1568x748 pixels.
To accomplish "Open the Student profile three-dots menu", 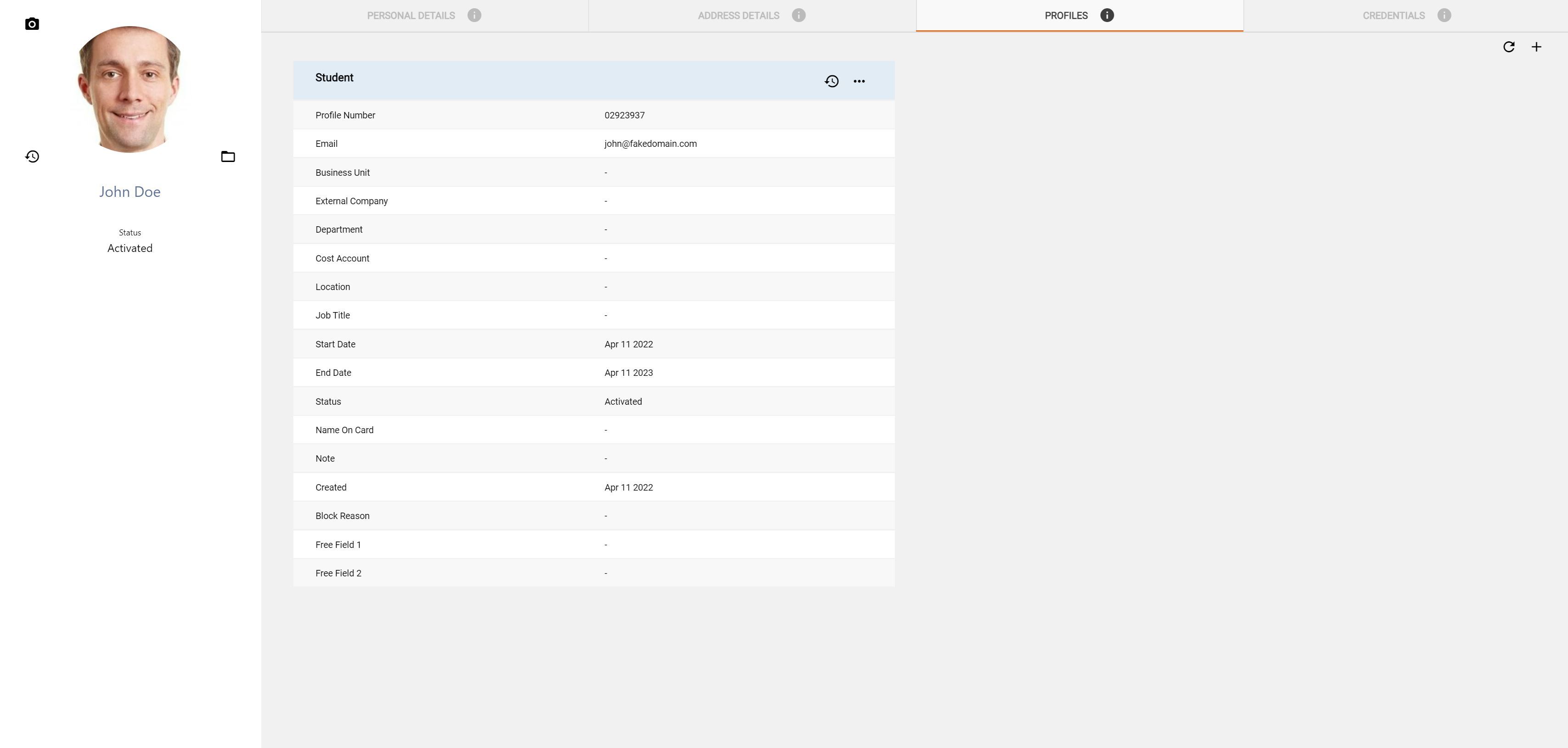I will tap(859, 82).
